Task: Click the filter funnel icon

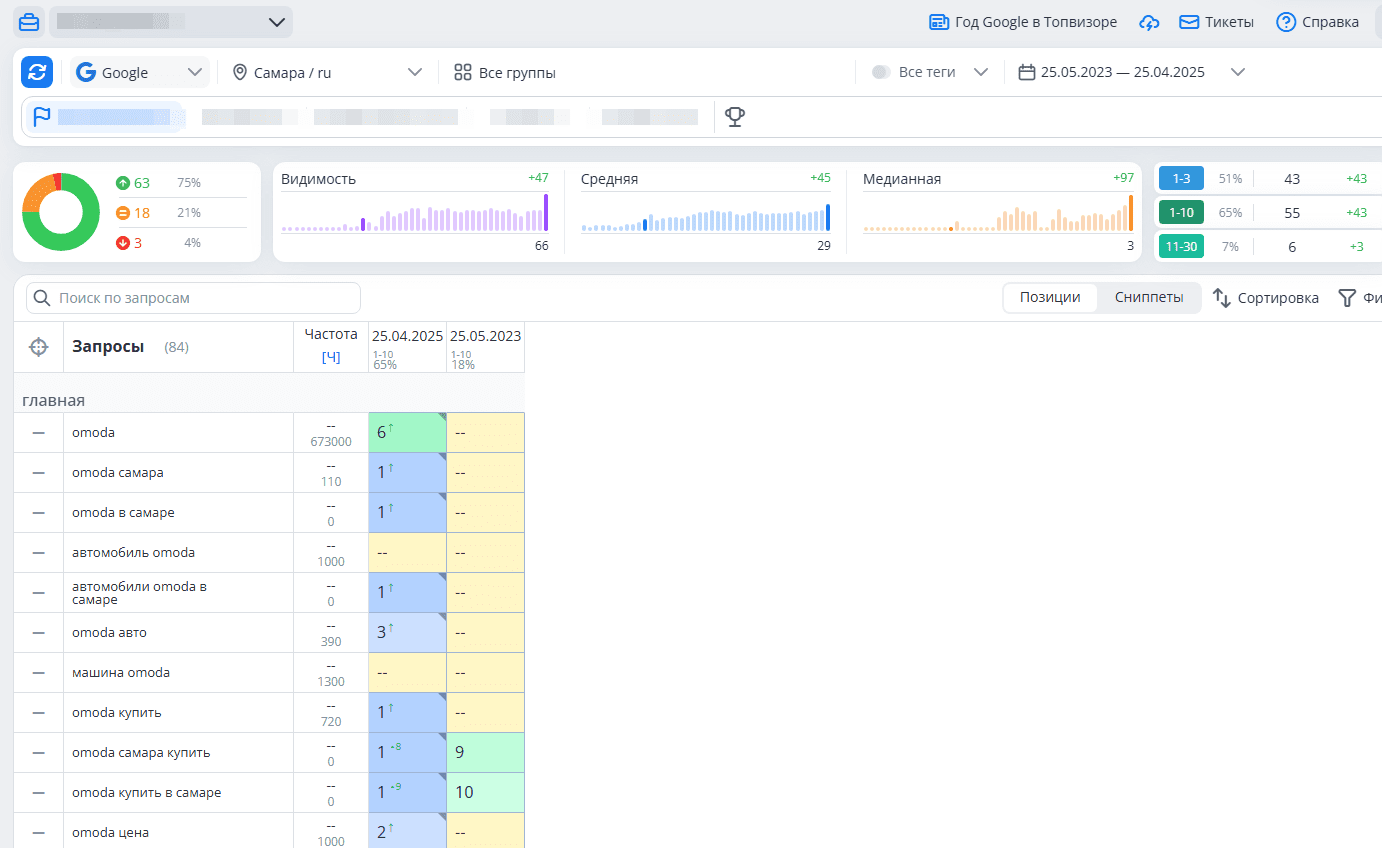Action: [x=1347, y=297]
